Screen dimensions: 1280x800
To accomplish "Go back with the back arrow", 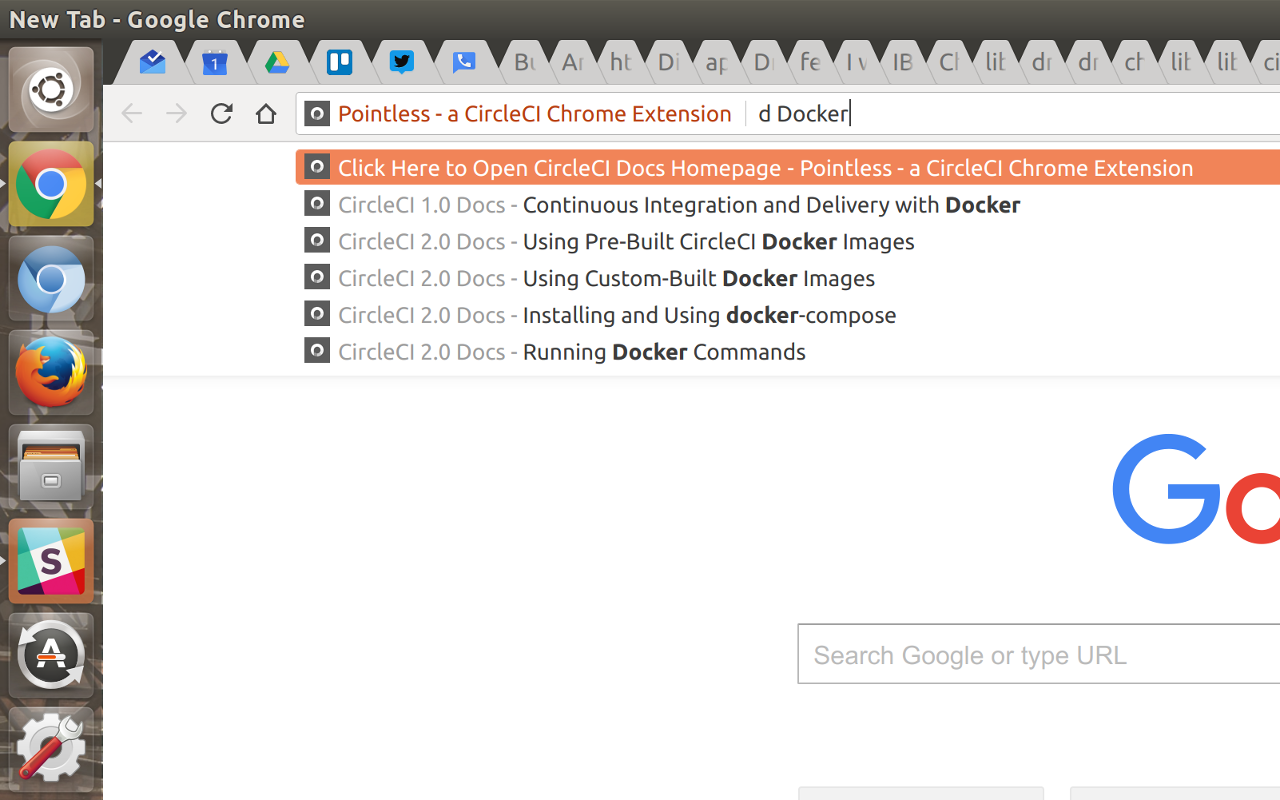I will click(132, 114).
